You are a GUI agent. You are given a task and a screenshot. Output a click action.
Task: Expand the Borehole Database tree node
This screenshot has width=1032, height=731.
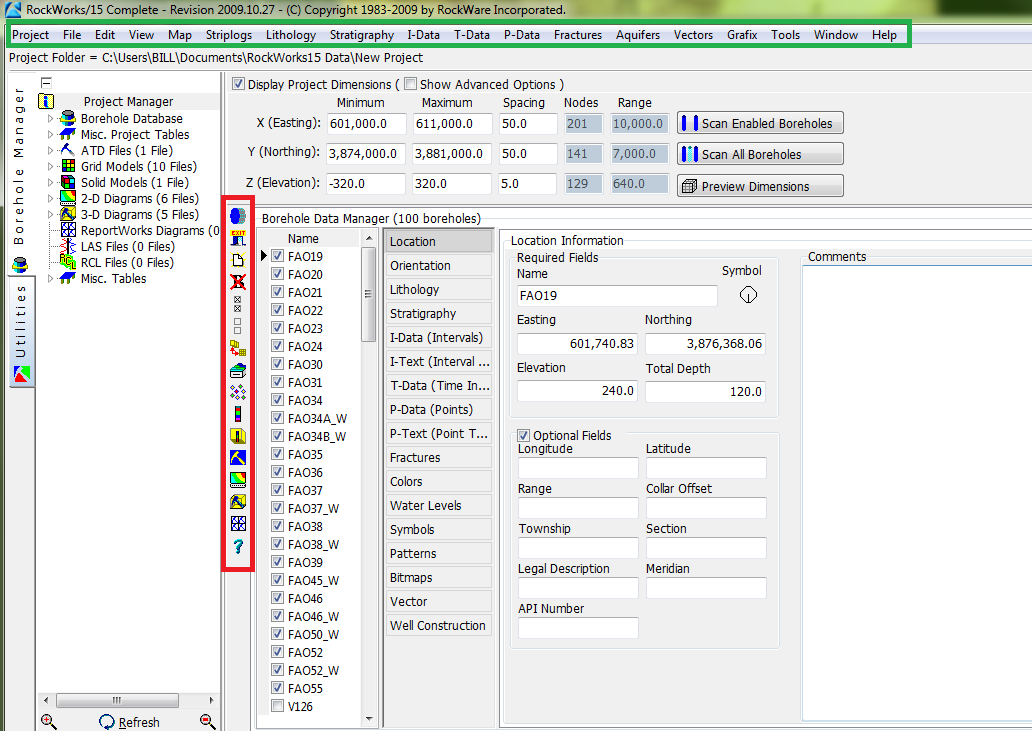(51, 118)
